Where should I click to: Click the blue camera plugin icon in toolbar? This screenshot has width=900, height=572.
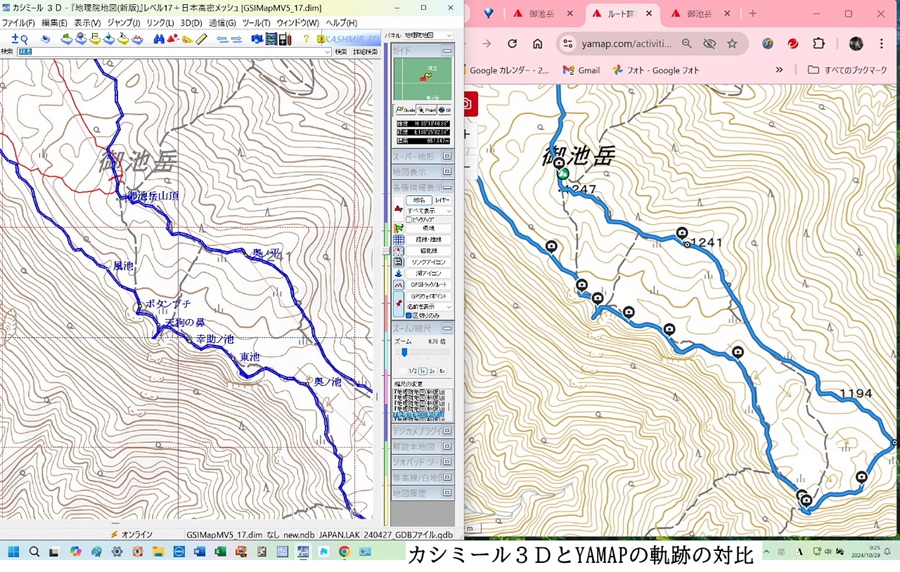click(257, 39)
